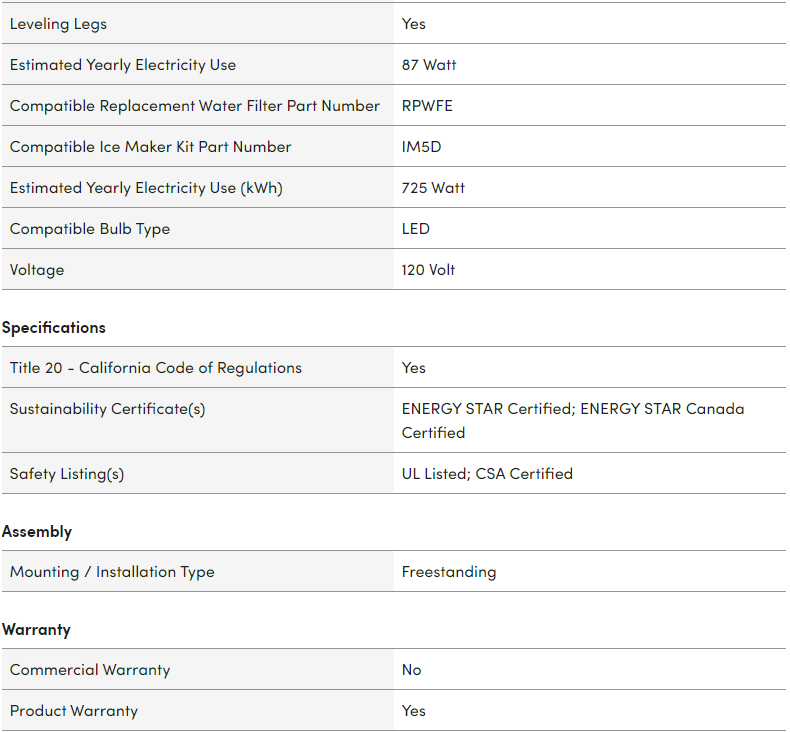Click the Compatible Bulb Type label

(90, 229)
